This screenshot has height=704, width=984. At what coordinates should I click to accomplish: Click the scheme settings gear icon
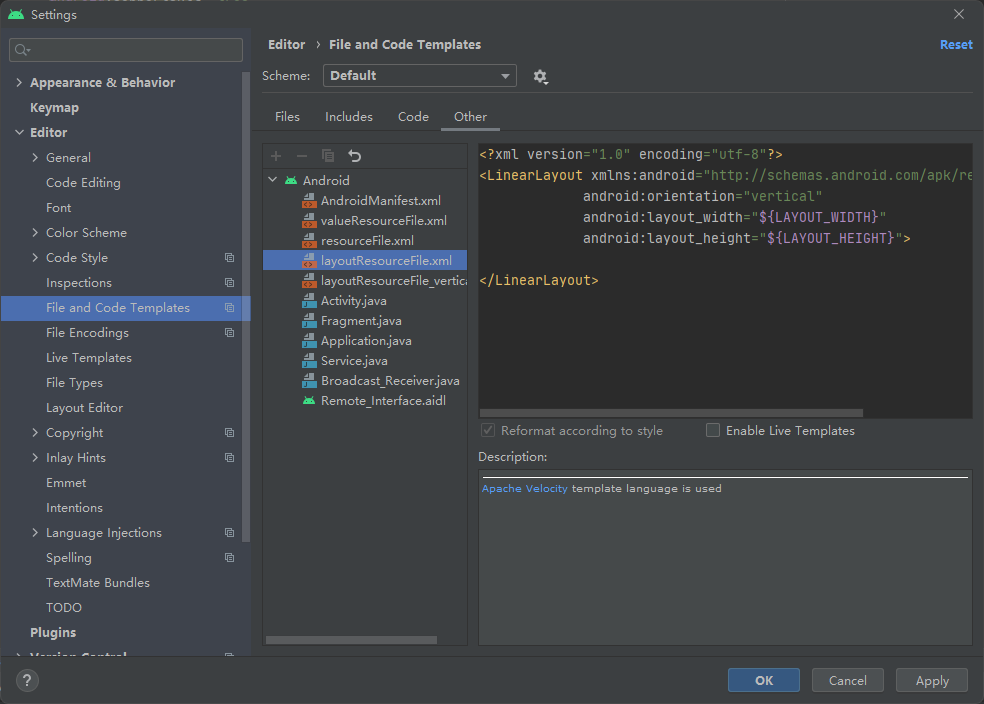[541, 77]
